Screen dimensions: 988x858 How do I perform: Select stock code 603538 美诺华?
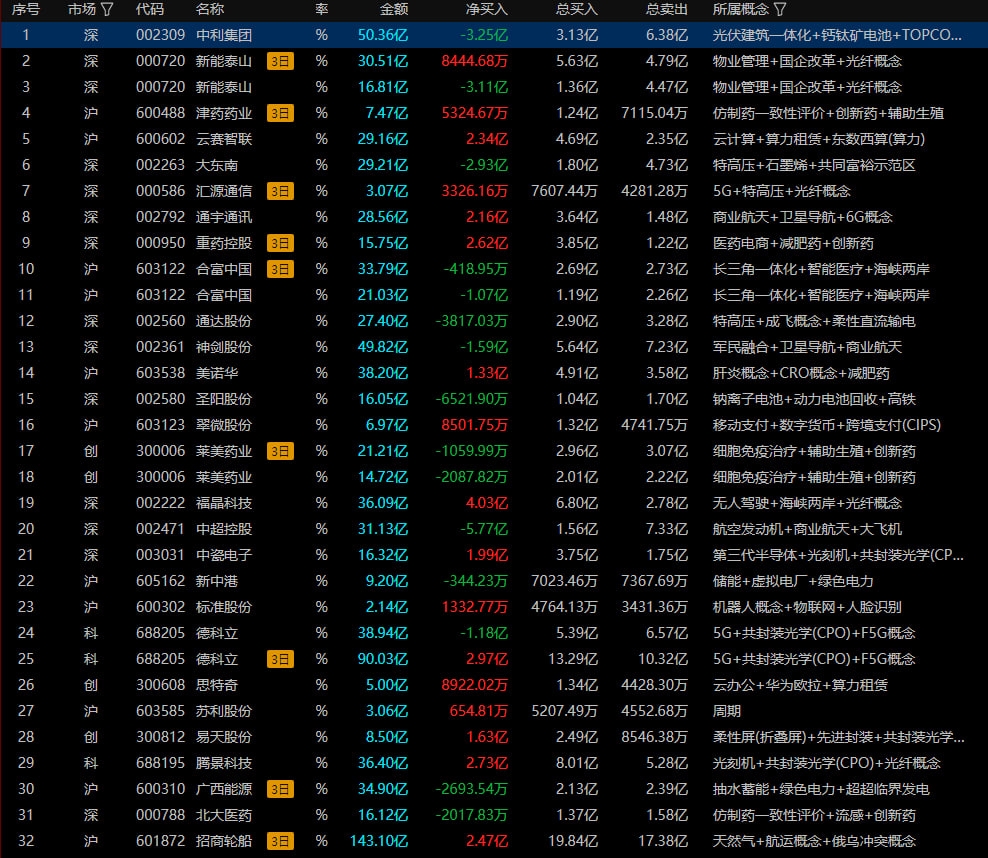[x=161, y=373]
